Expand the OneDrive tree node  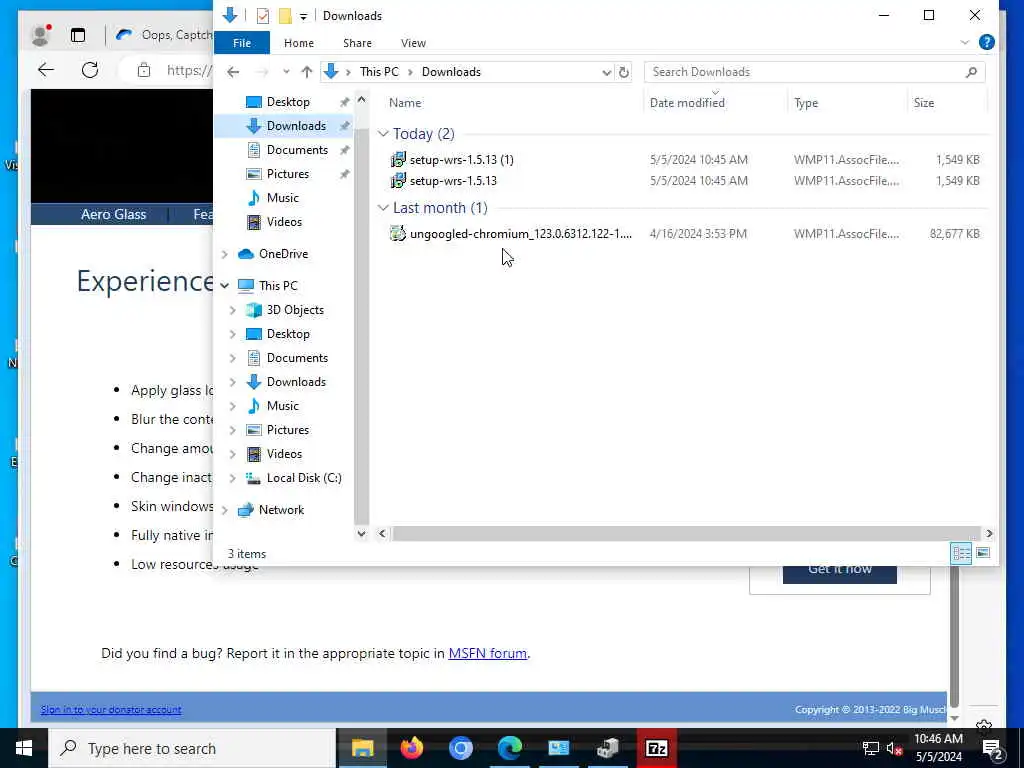[225, 254]
